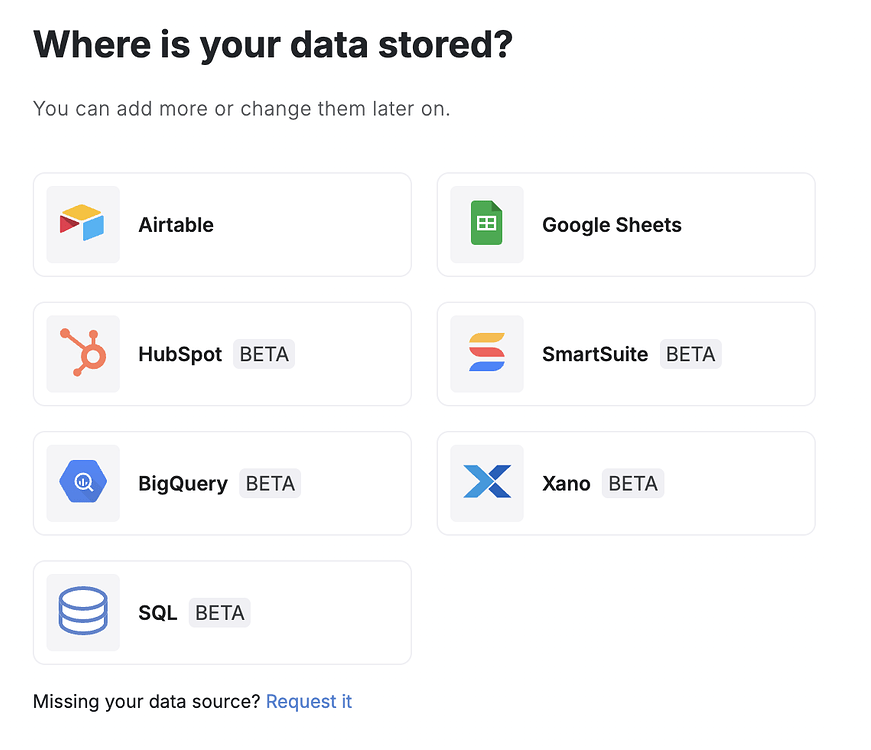Select the Xano label text

click(x=566, y=484)
